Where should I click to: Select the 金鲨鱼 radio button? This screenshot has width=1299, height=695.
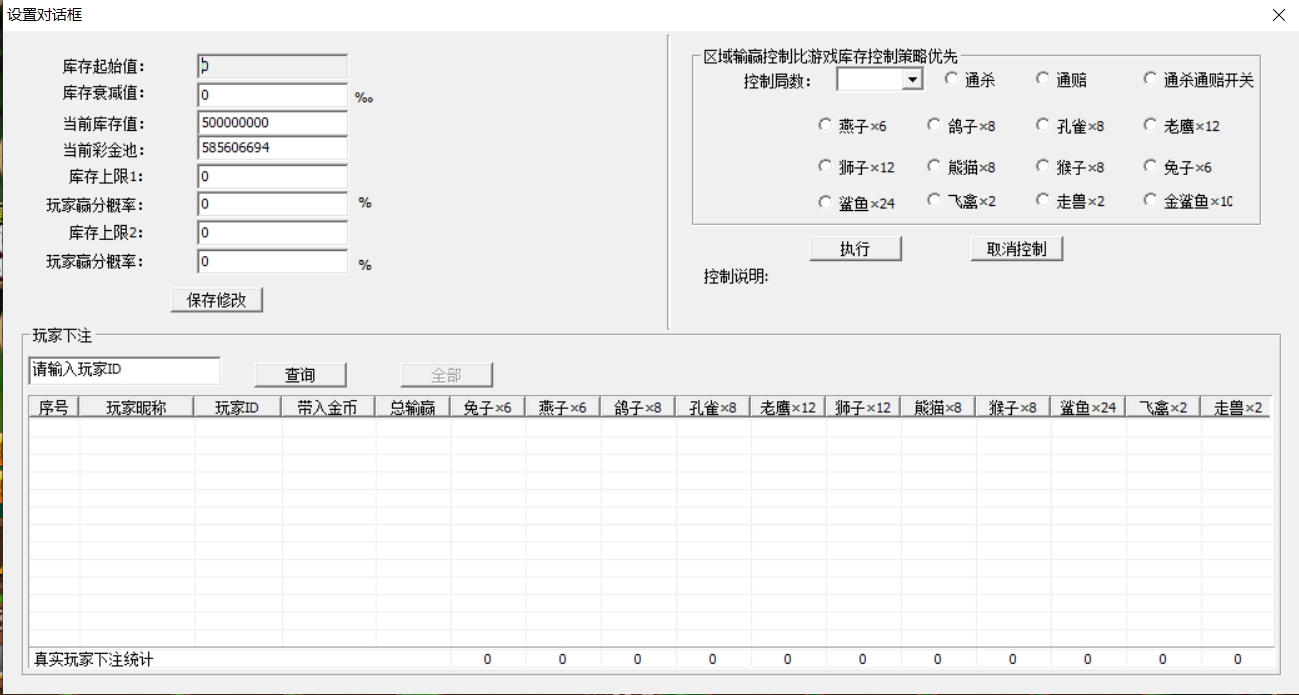(1150, 201)
